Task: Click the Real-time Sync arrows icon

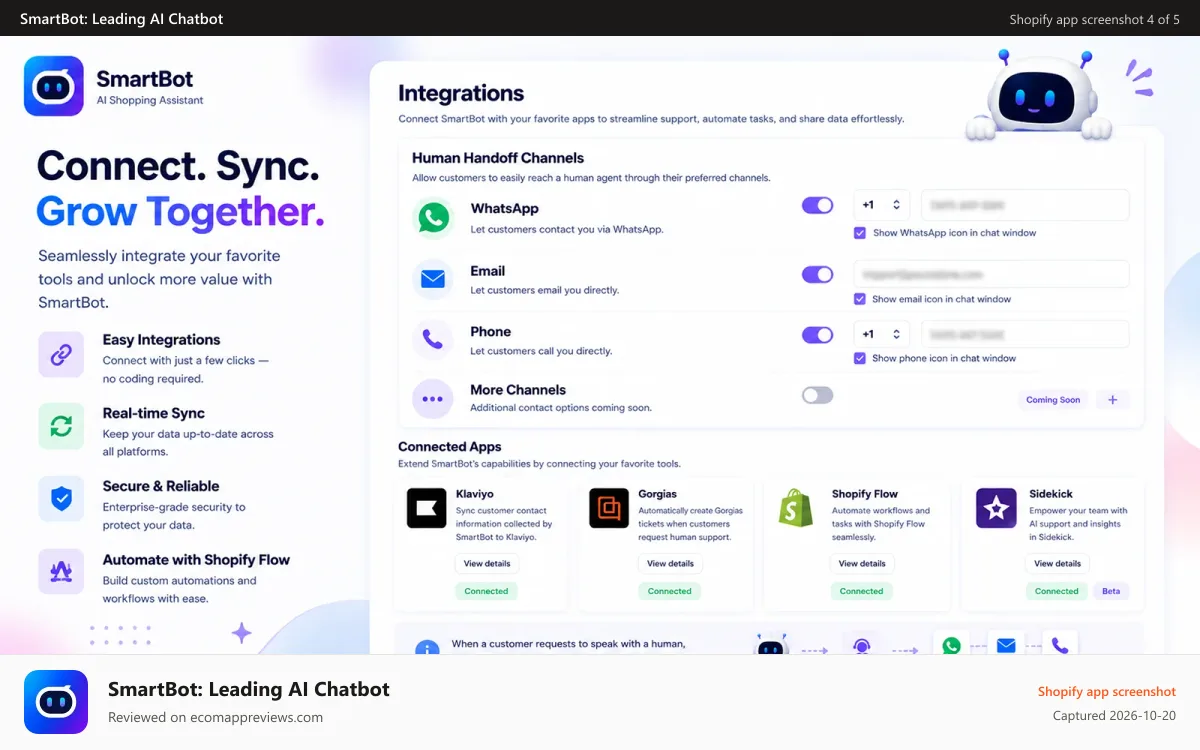Action: point(61,427)
